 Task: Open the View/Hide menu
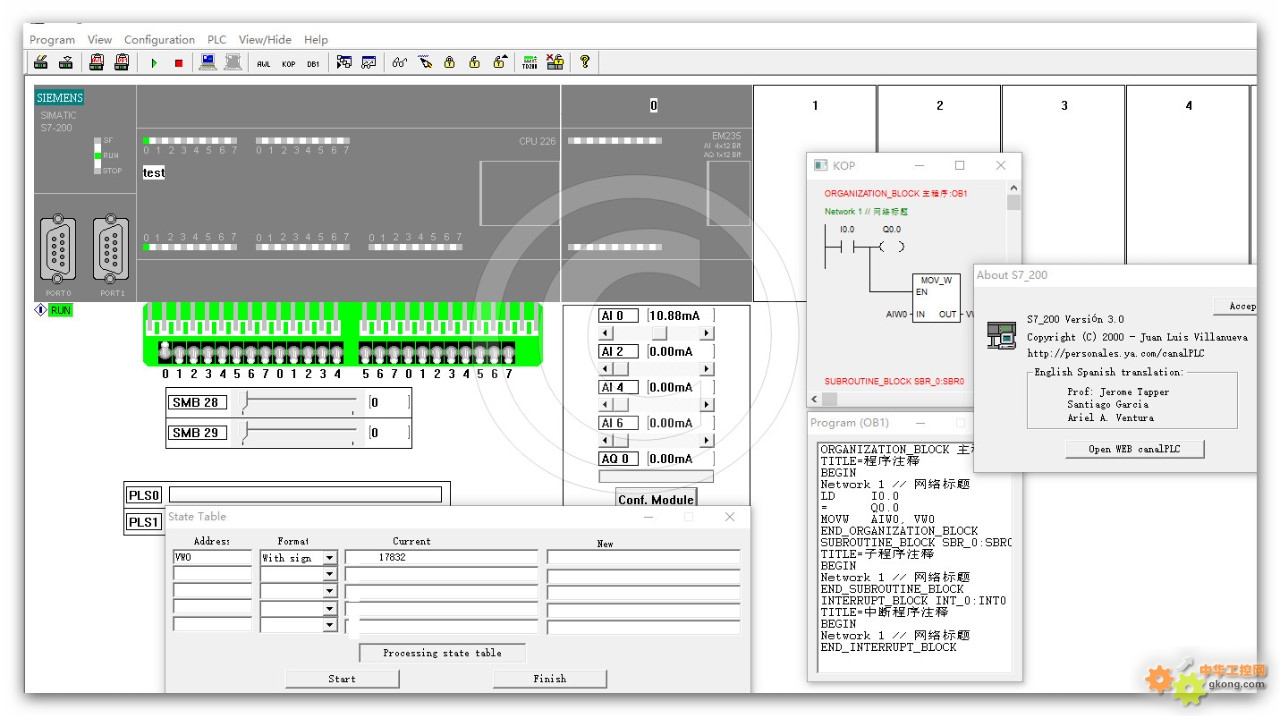tap(265, 40)
